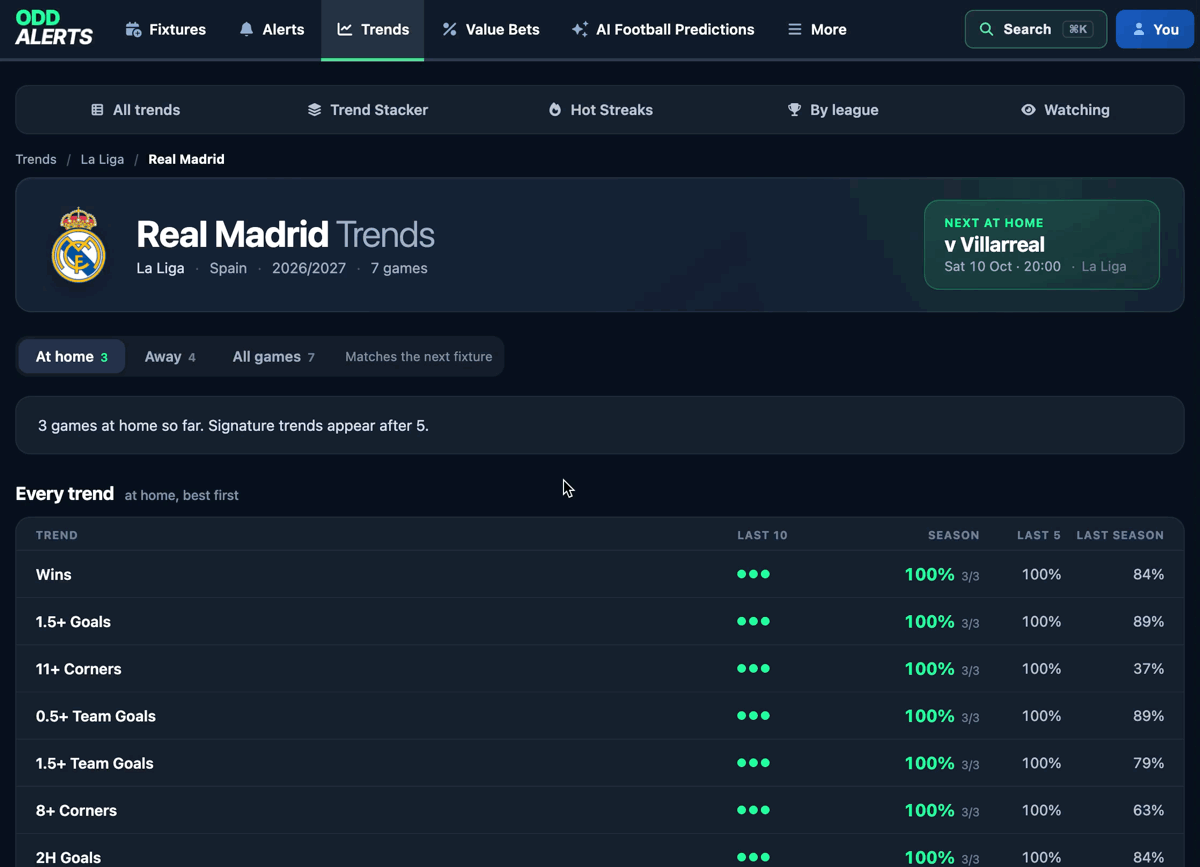This screenshot has width=1200, height=867.
Task: Click the Wins last-10 green dots
Action: pos(753,574)
